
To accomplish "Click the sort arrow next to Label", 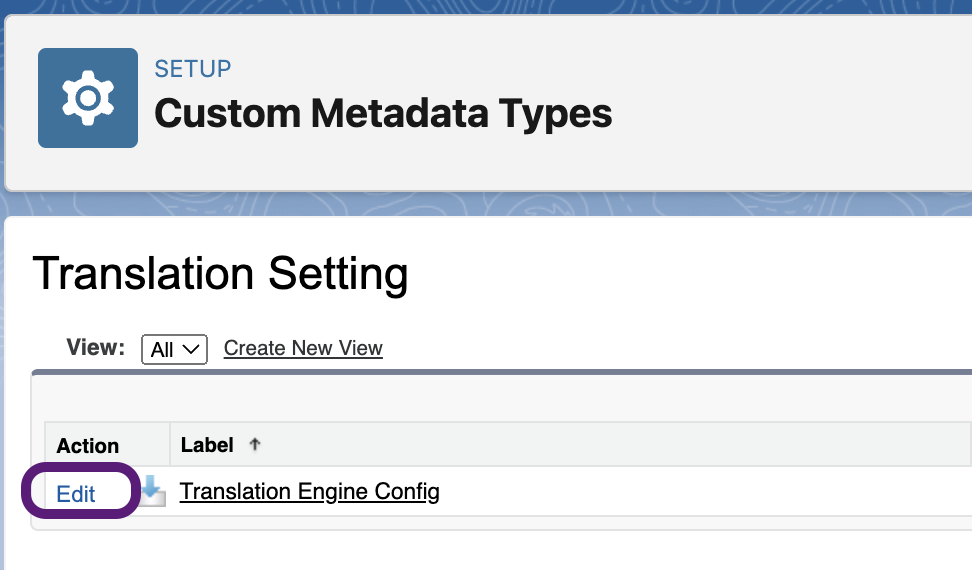I will [255, 445].
